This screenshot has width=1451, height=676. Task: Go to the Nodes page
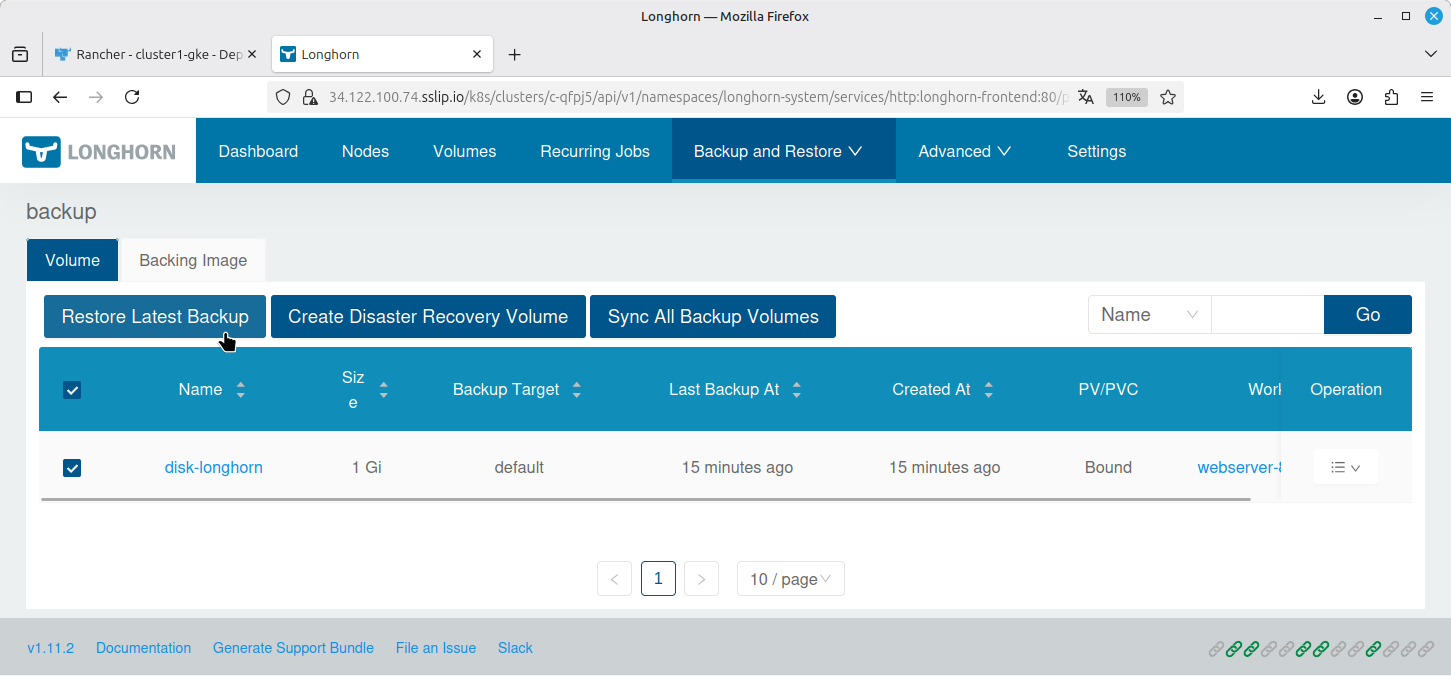point(365,151)
